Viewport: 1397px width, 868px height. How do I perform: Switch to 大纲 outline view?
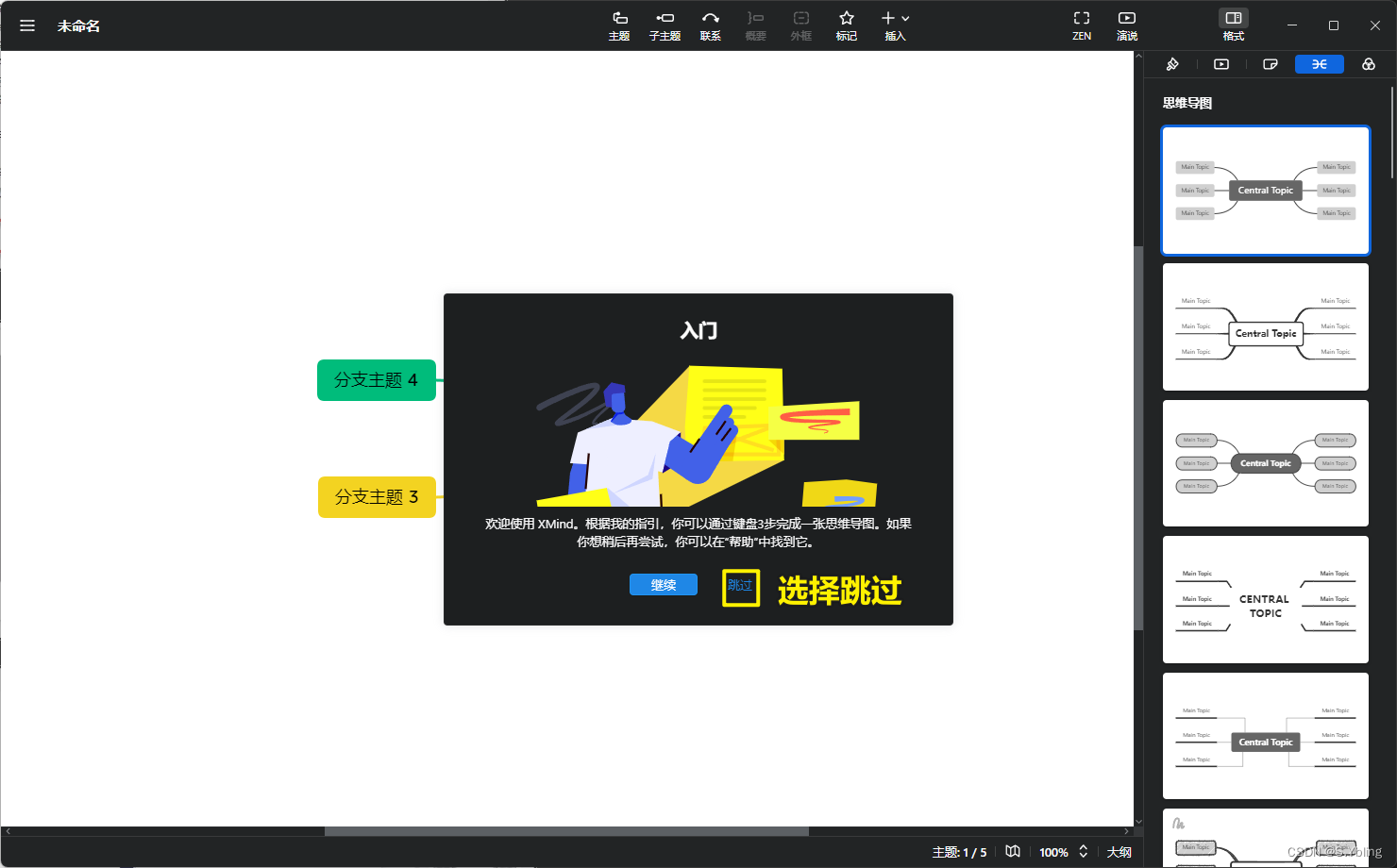click(x=1119, y=852)
